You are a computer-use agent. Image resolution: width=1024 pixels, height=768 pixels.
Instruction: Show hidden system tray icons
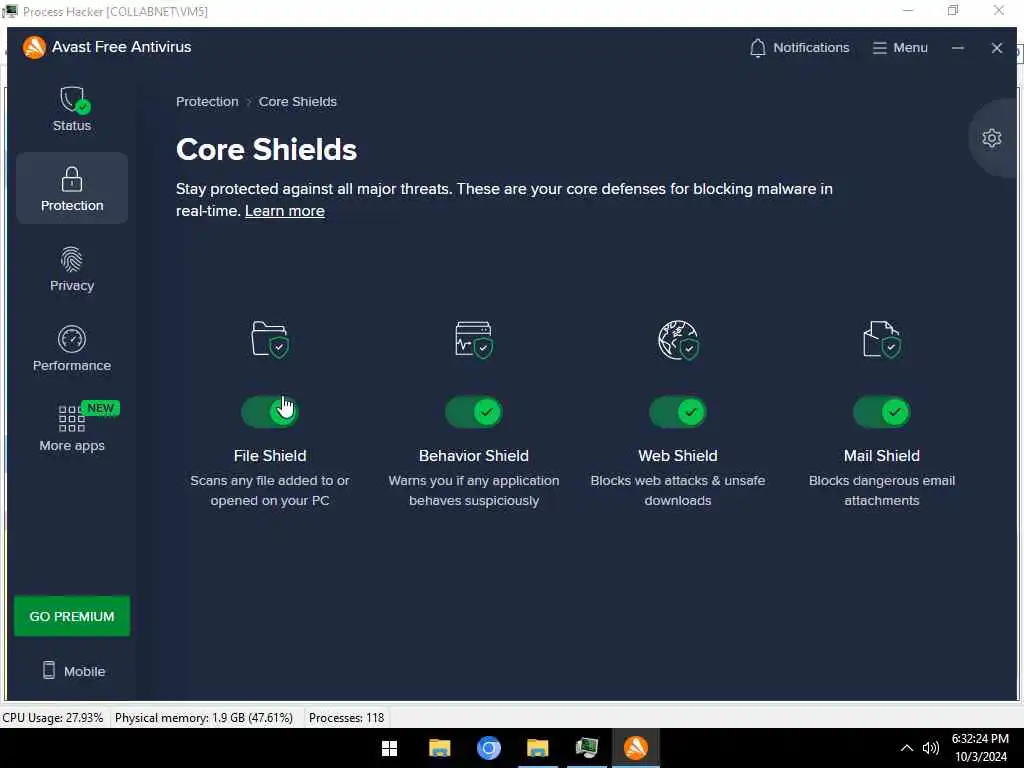click(906, 748)
